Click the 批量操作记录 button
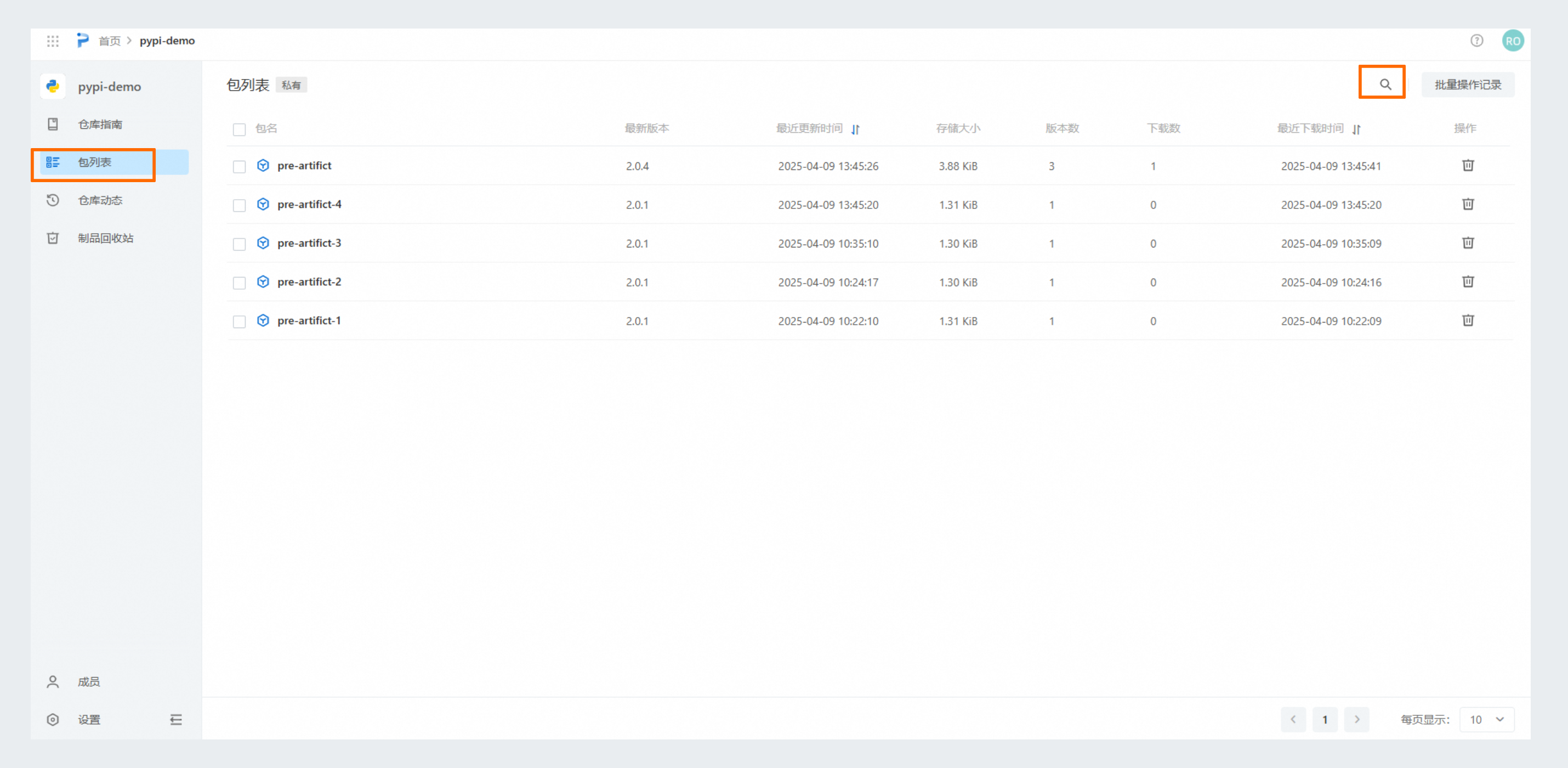 click(1467, 84)
